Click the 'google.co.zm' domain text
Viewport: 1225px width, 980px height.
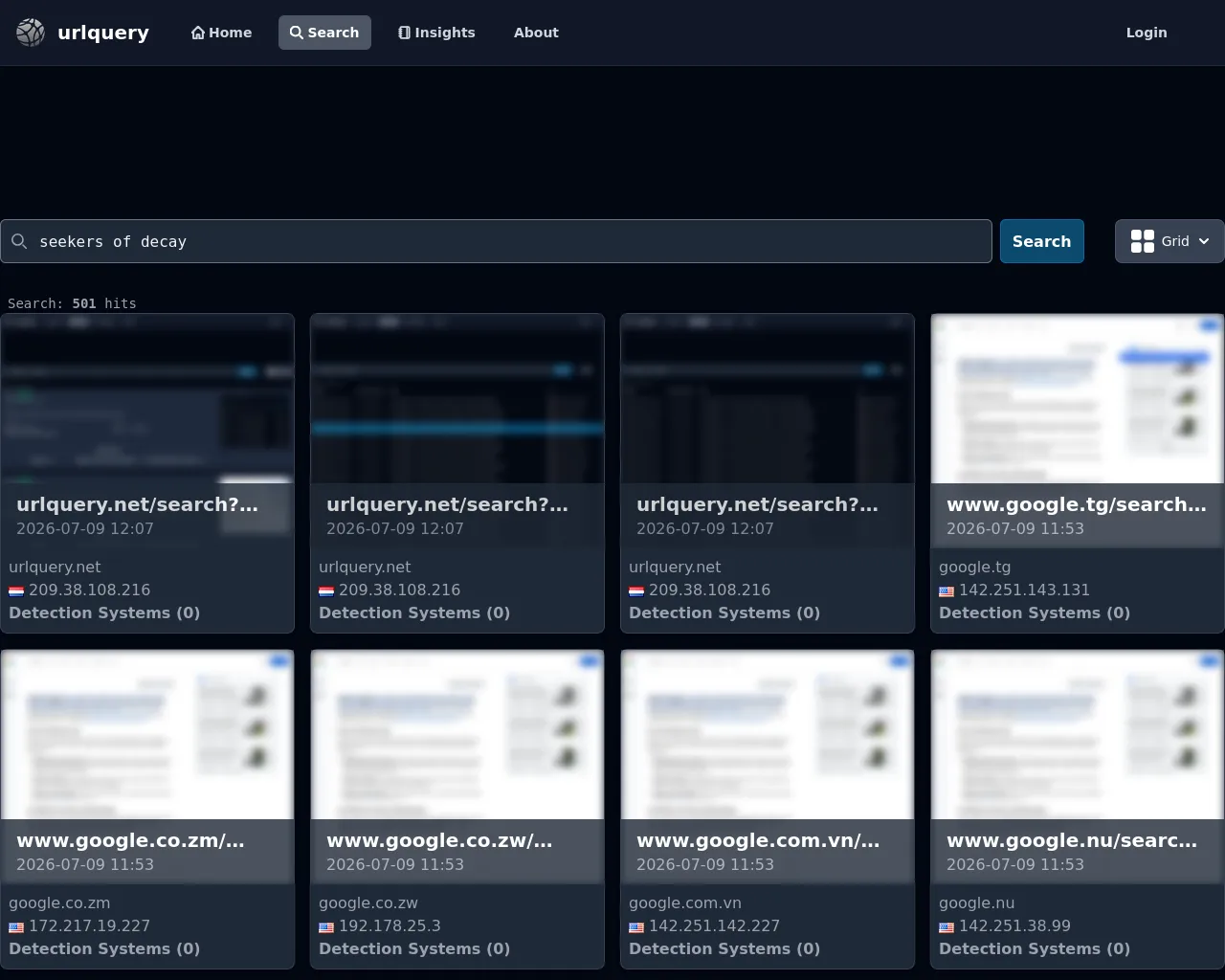(59, 903)
